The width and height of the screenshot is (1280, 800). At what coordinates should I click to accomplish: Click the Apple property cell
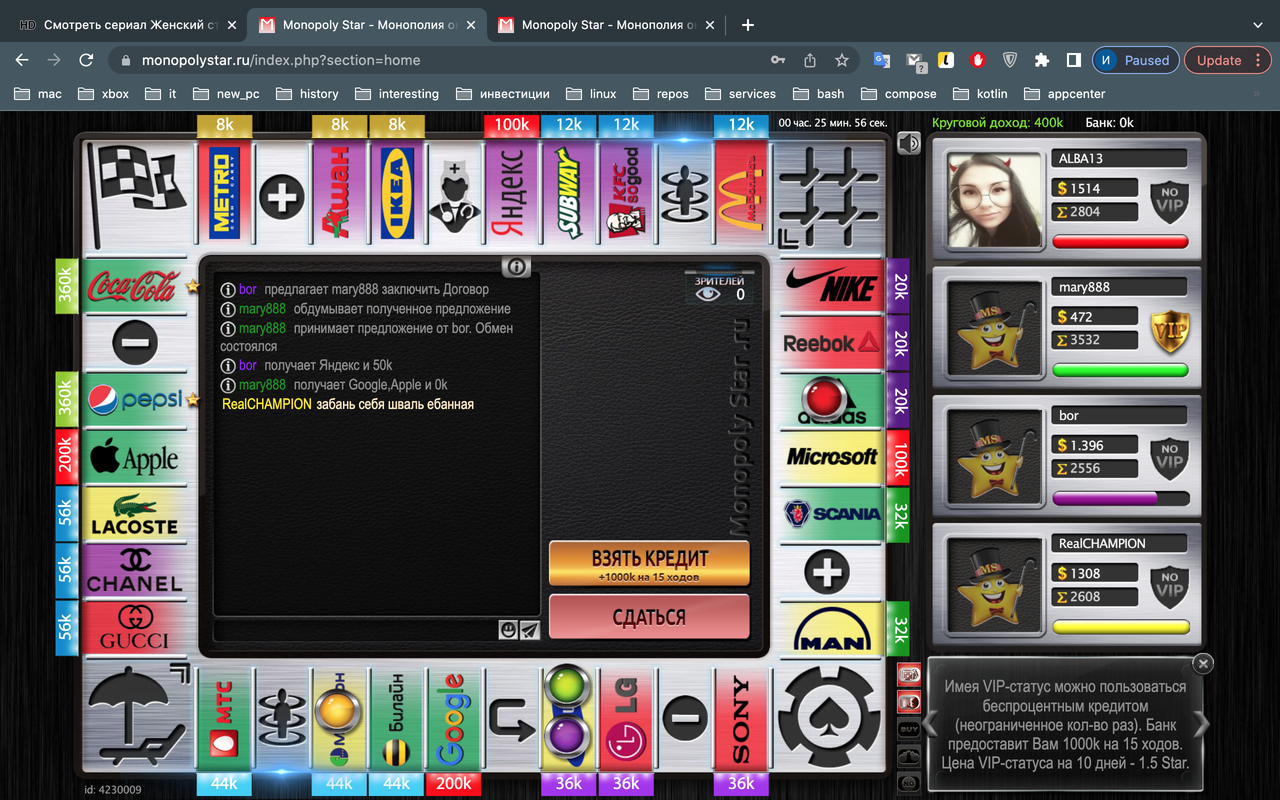point(134,457)
